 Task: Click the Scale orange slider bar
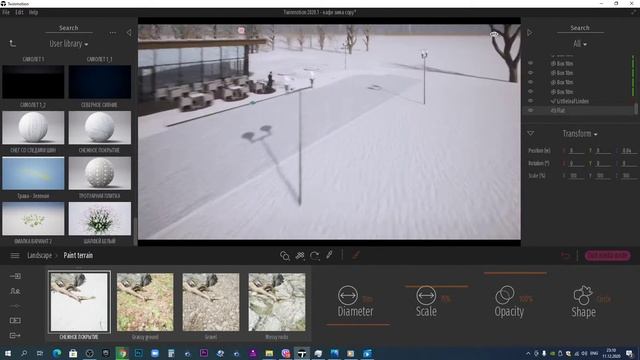[x=436, y=287]
